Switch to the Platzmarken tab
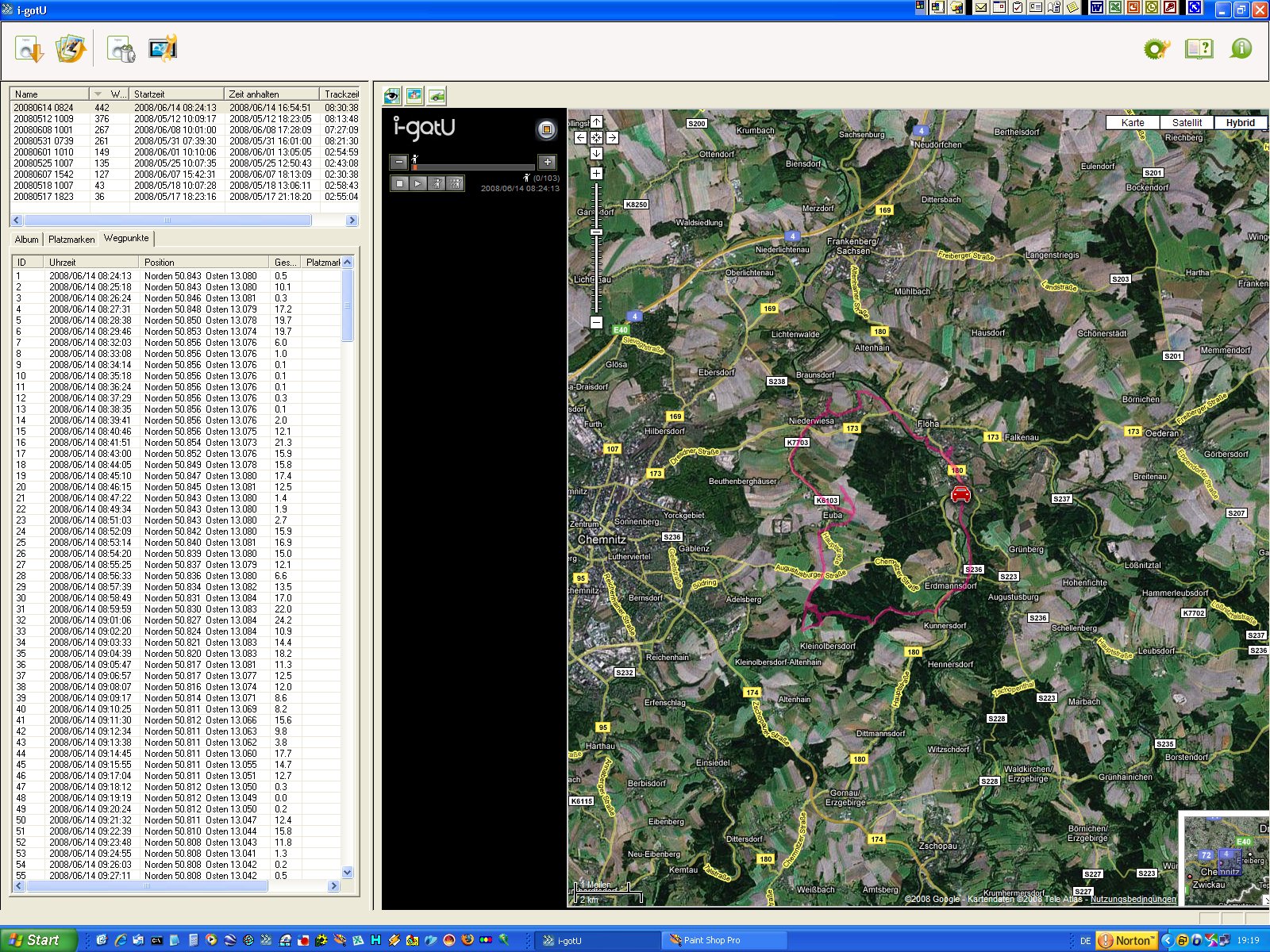 coord(71,239)
